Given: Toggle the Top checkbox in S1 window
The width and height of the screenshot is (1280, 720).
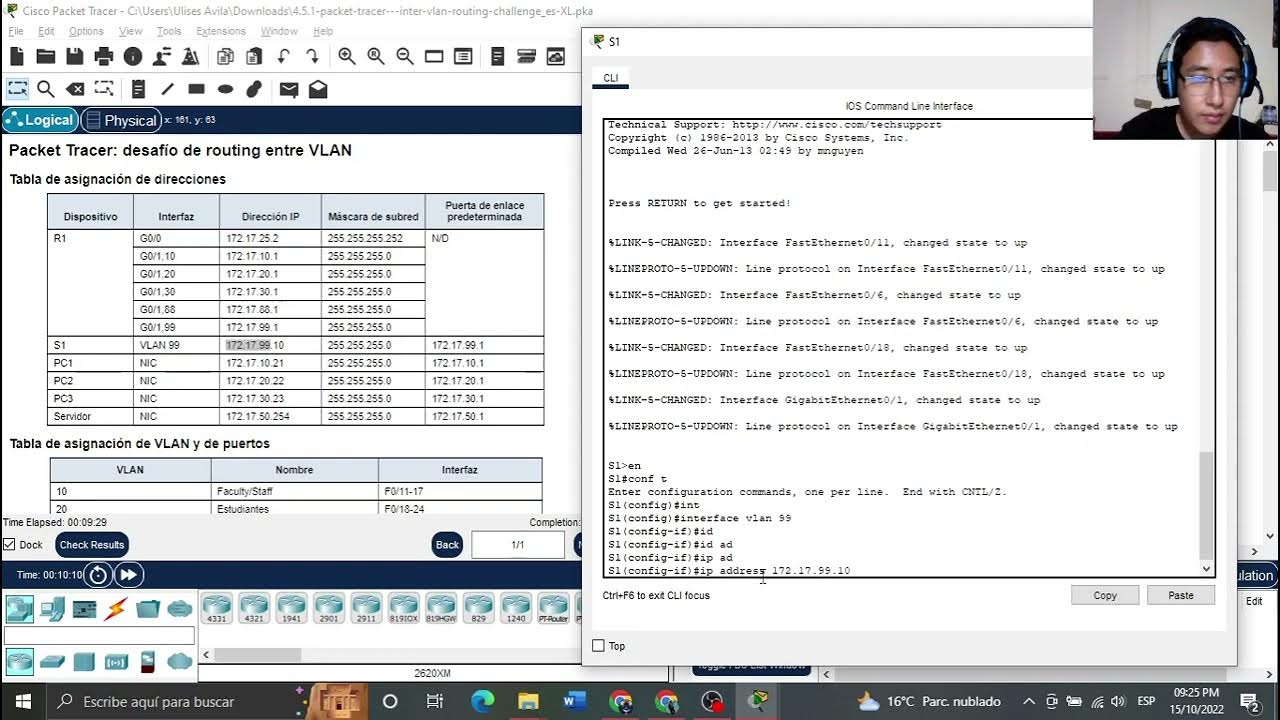Looking at the screenshot, I should 598,646.
